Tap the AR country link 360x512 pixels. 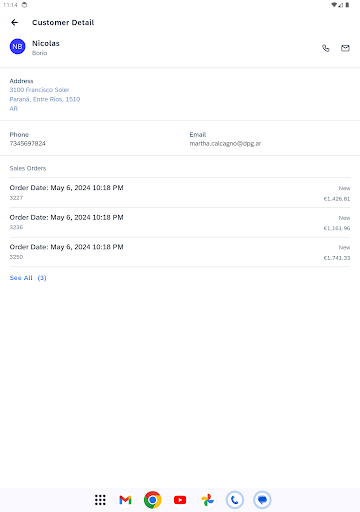point(14,109)
